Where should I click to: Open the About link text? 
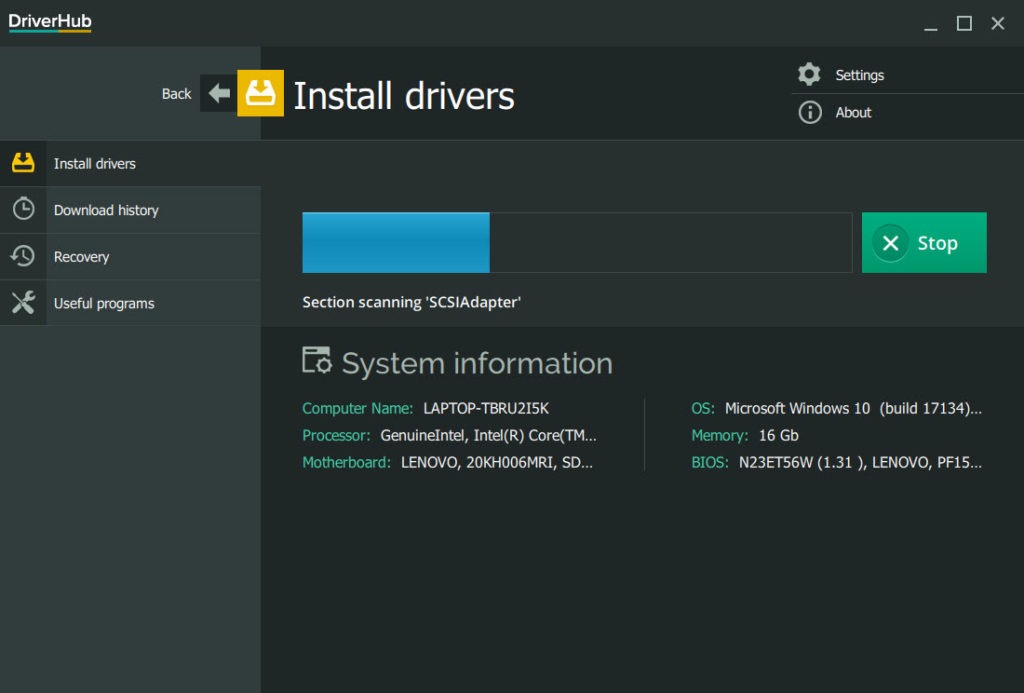point(853,112)
